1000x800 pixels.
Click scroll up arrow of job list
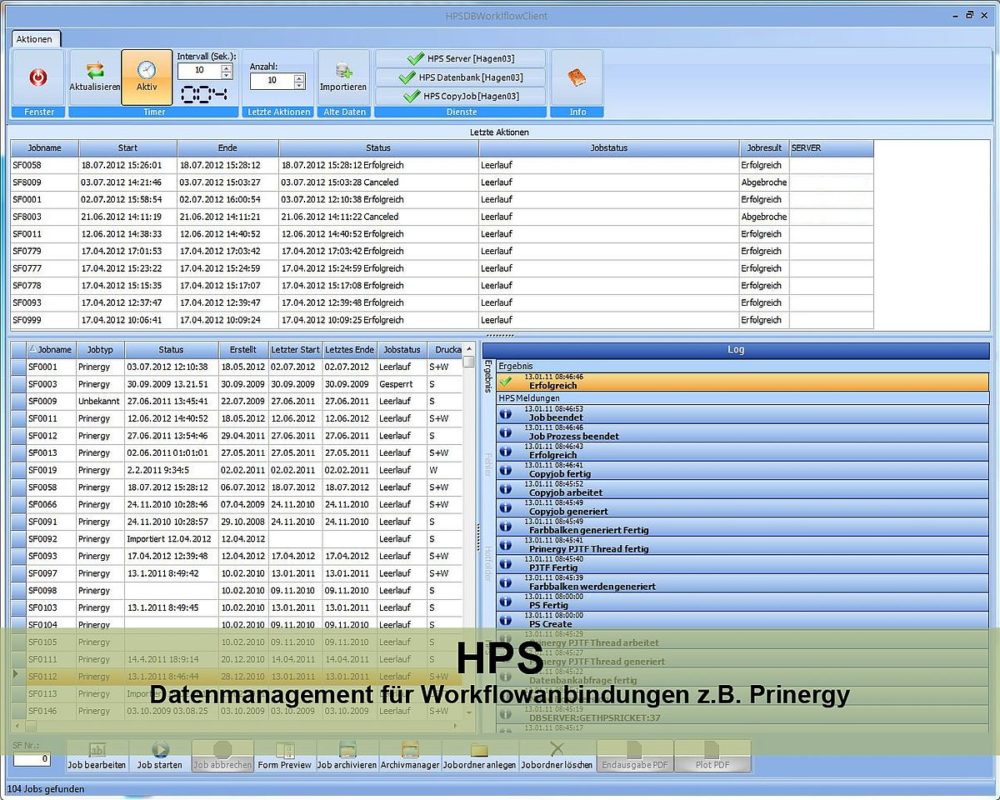(469, 349)
